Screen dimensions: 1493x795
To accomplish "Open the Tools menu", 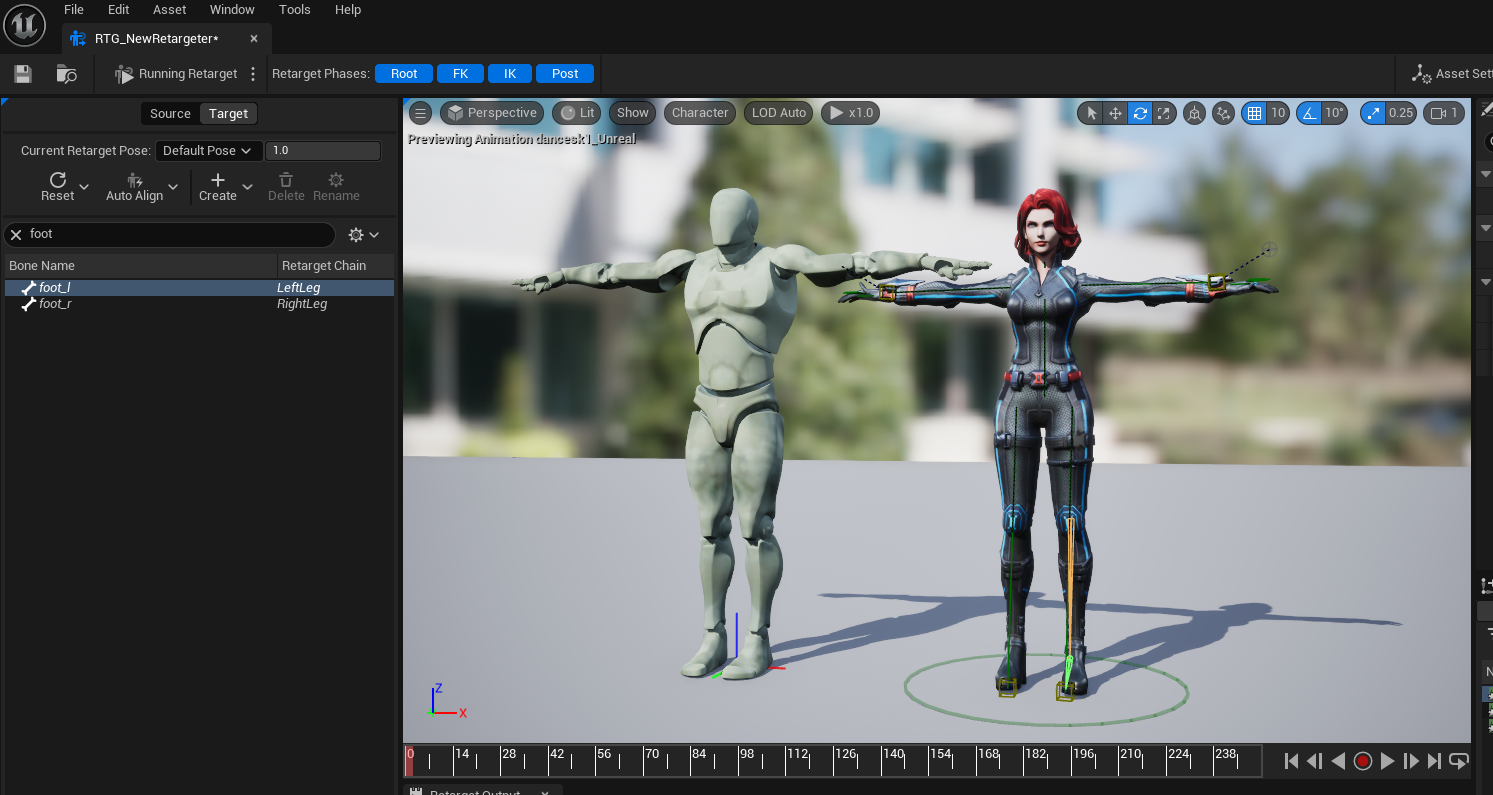I will pyautogui.click(x=295, y=10).
